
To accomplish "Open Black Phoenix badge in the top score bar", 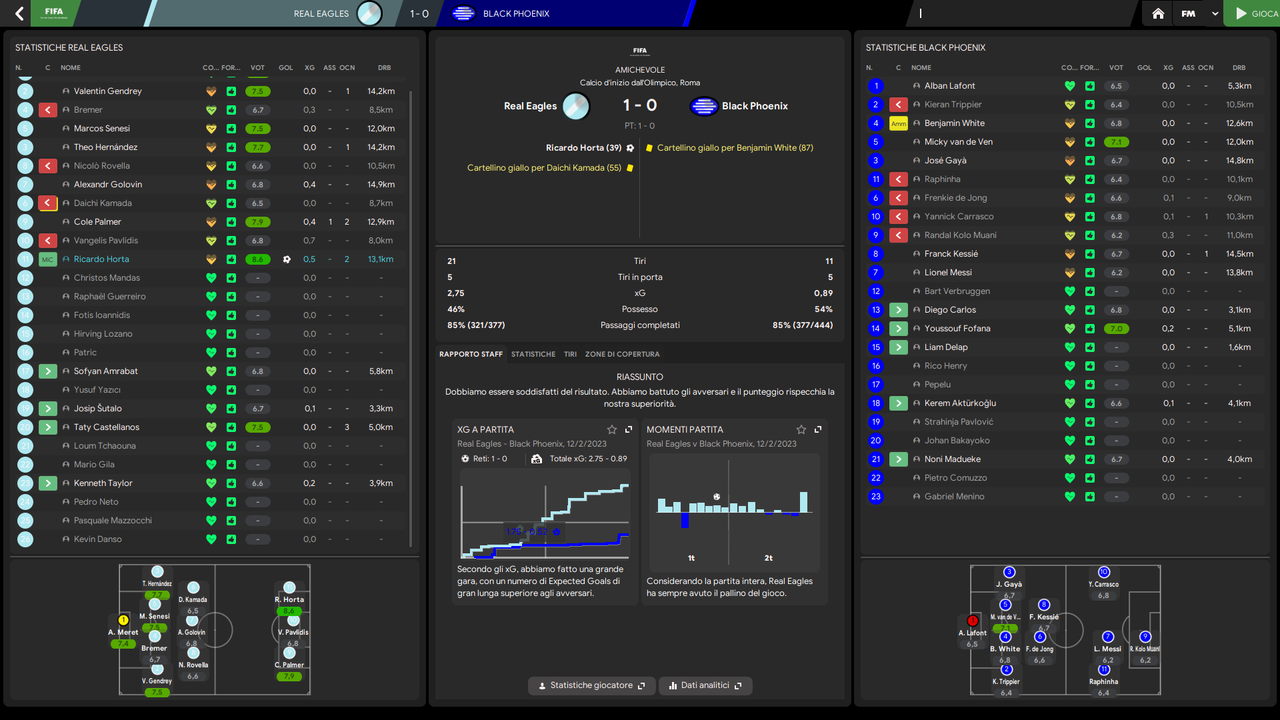I will [463, 14].
